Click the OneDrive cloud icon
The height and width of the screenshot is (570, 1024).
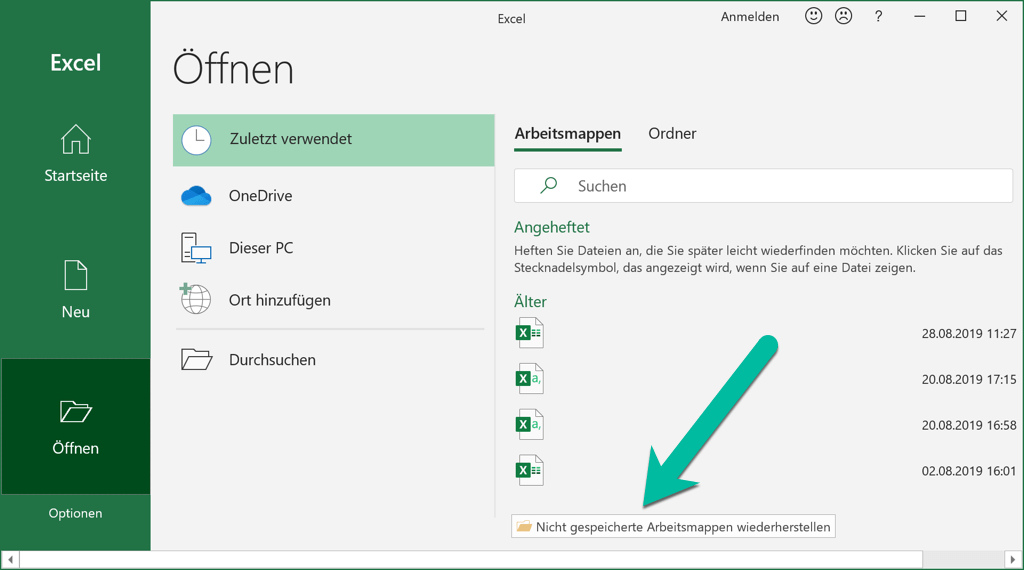tap(196, 196)
